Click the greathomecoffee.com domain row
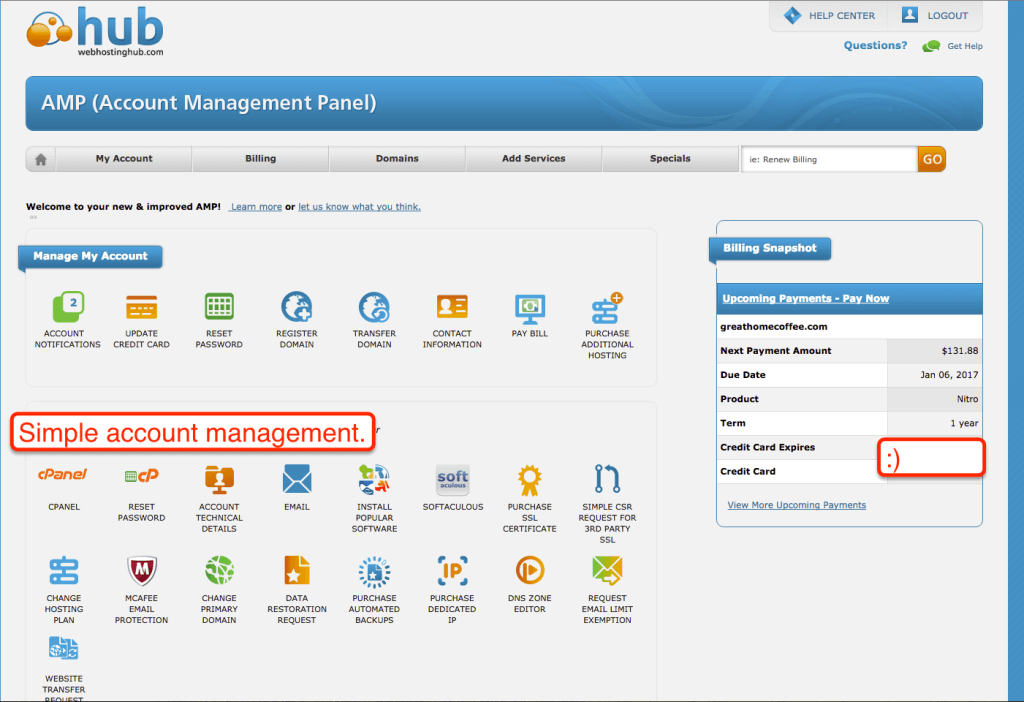Viewport: 1024px width, 702px height. click(x=849, y=327)
